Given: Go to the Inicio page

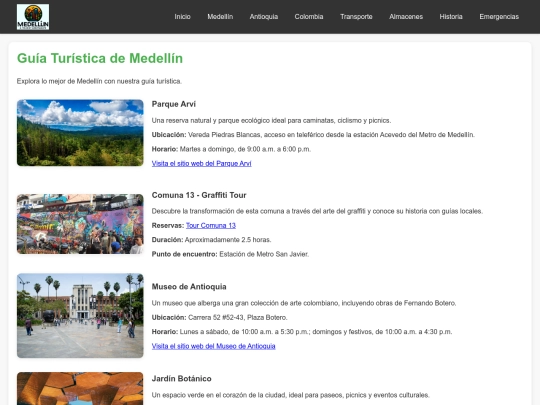Looking at the screenshot, I should click(182, 17).
